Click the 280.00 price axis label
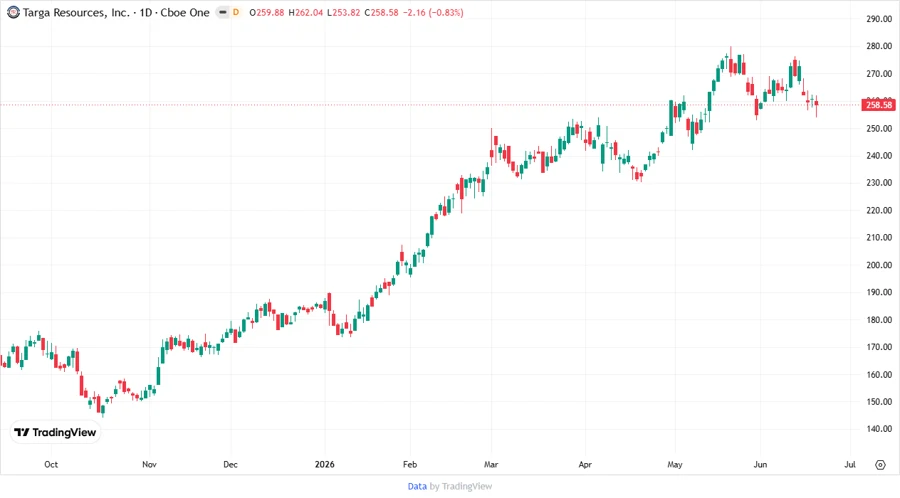Viewport: 900px width, 498px height. click(x=879, y=46)
